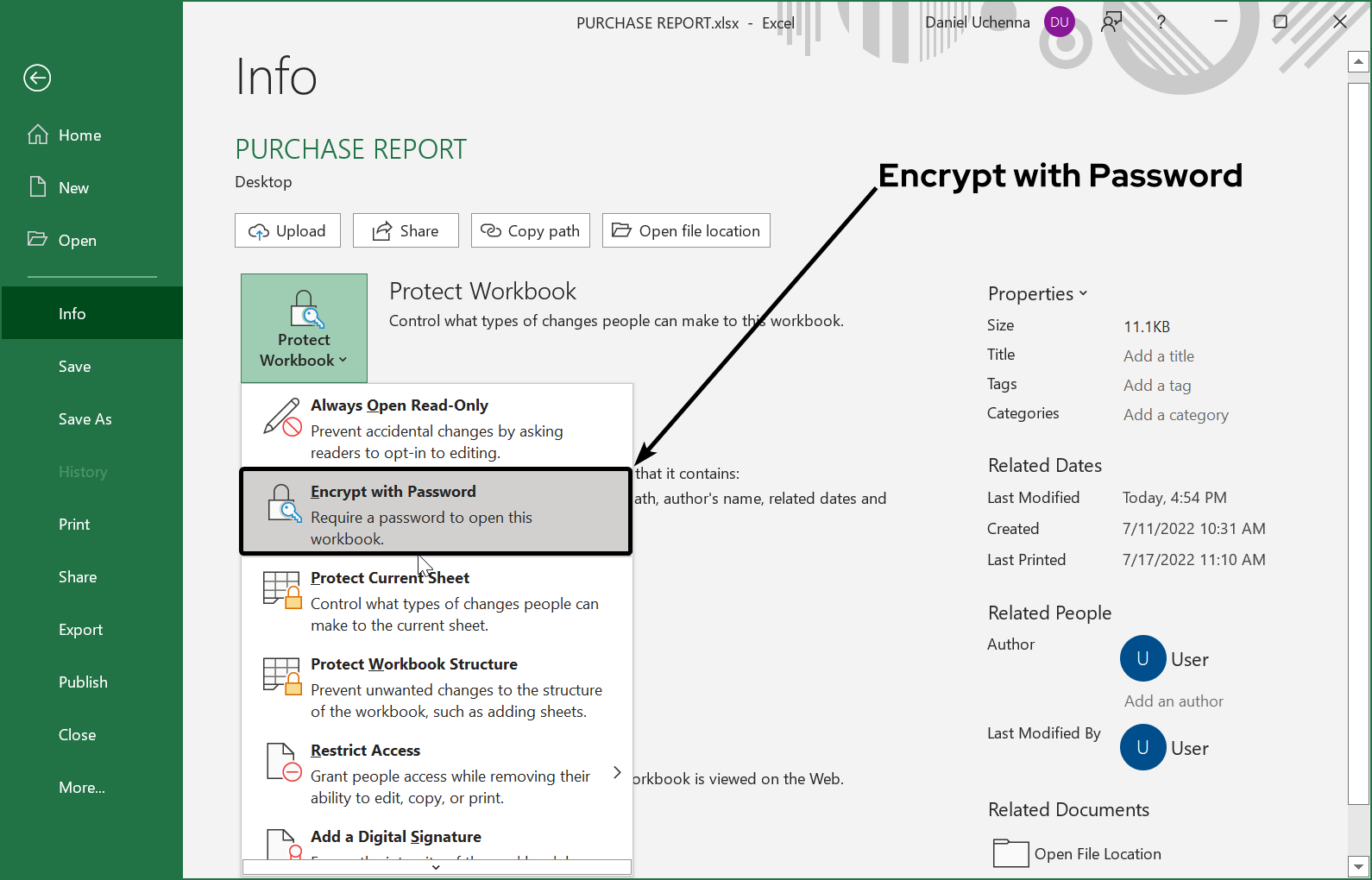Select Encrypt with Password padlock entry
The image size is (1372, 880).
click(282, 501)
